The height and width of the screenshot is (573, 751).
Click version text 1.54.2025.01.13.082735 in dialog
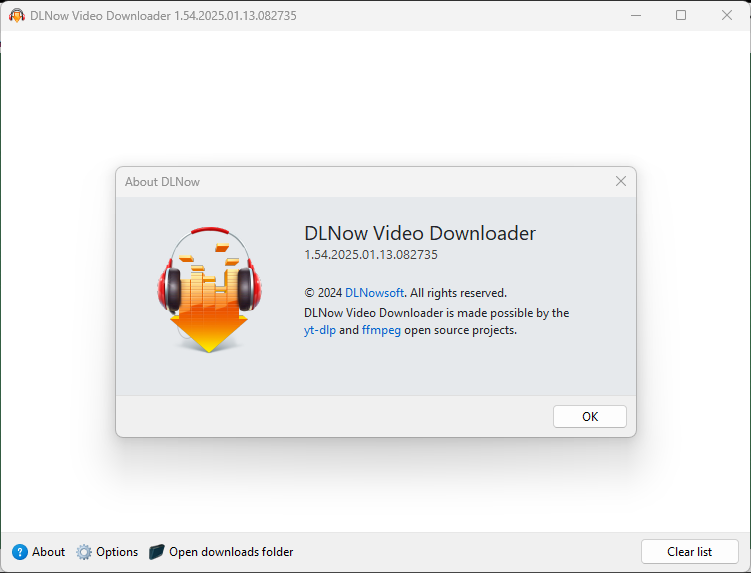tap(371, 254)
